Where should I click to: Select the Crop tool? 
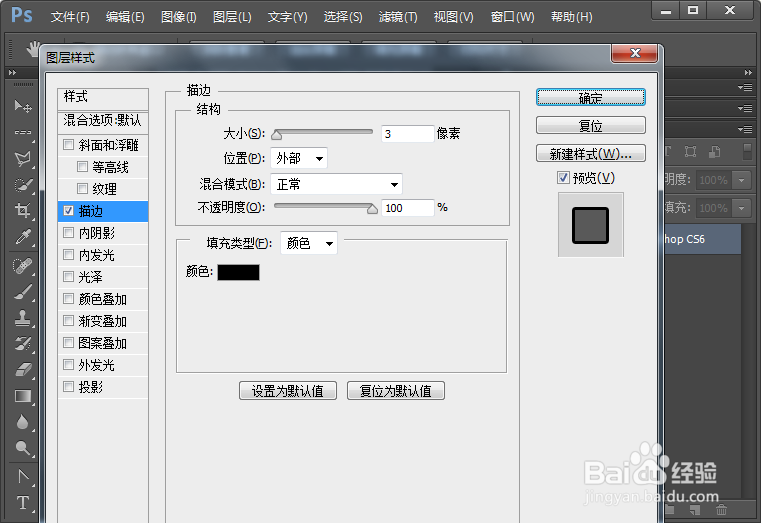pyautogui.click(x=22, y=211)
